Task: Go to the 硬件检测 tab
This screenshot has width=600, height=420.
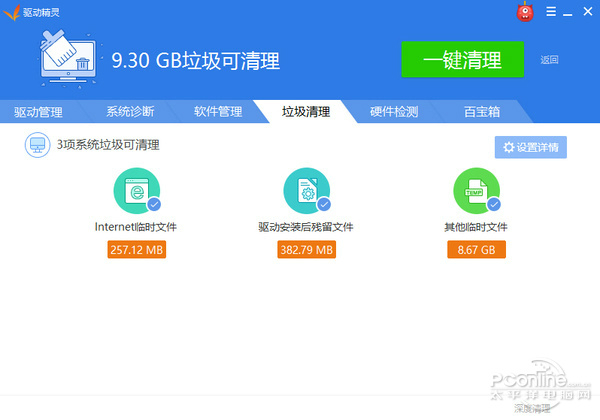Action: click(394, 112)
